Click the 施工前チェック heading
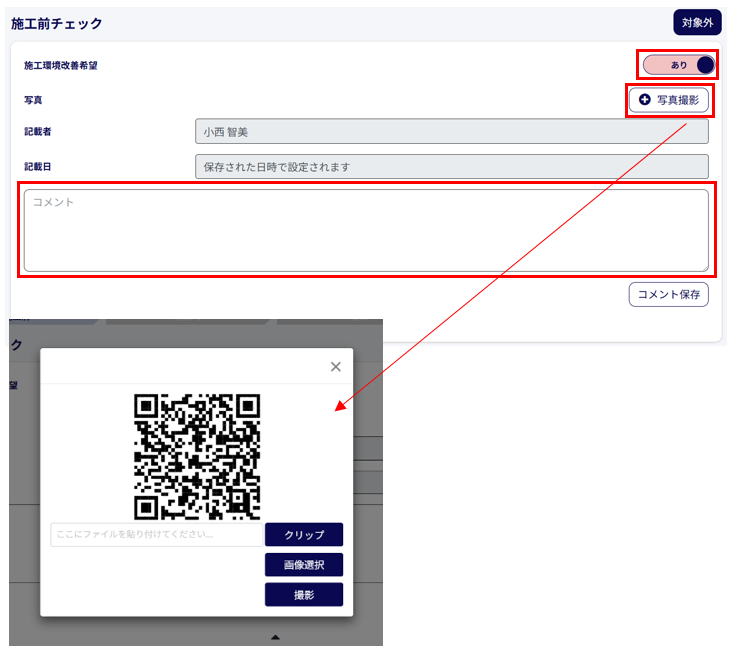 coord(56,23)
